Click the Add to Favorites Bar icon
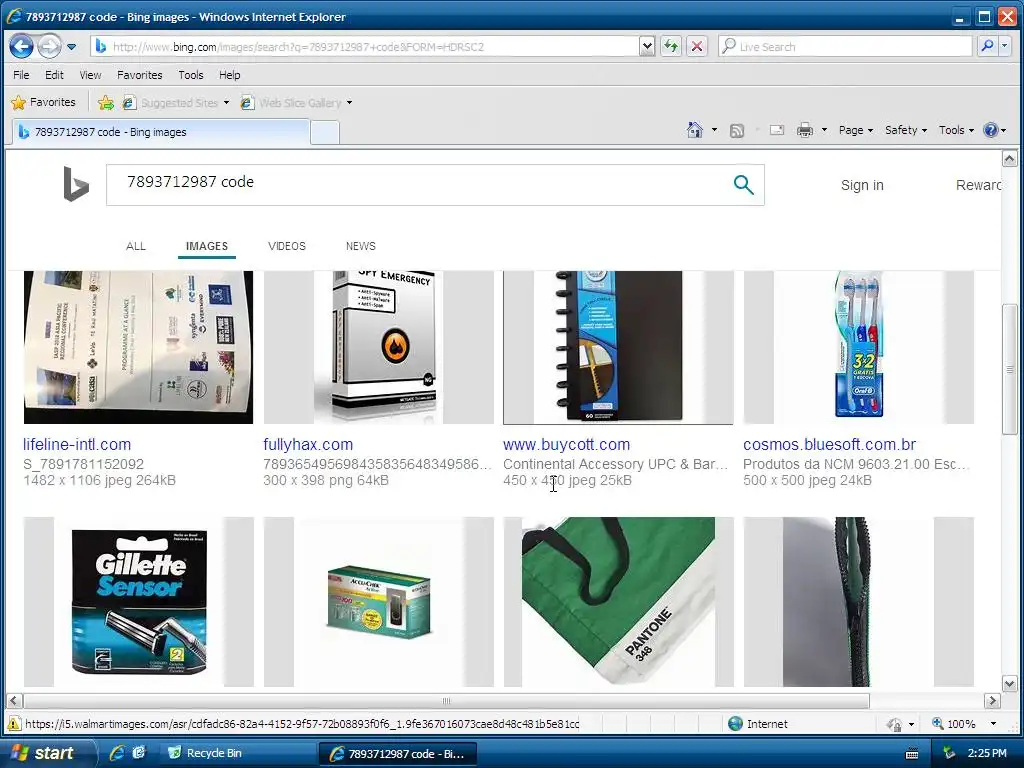 tap(105, 103)
